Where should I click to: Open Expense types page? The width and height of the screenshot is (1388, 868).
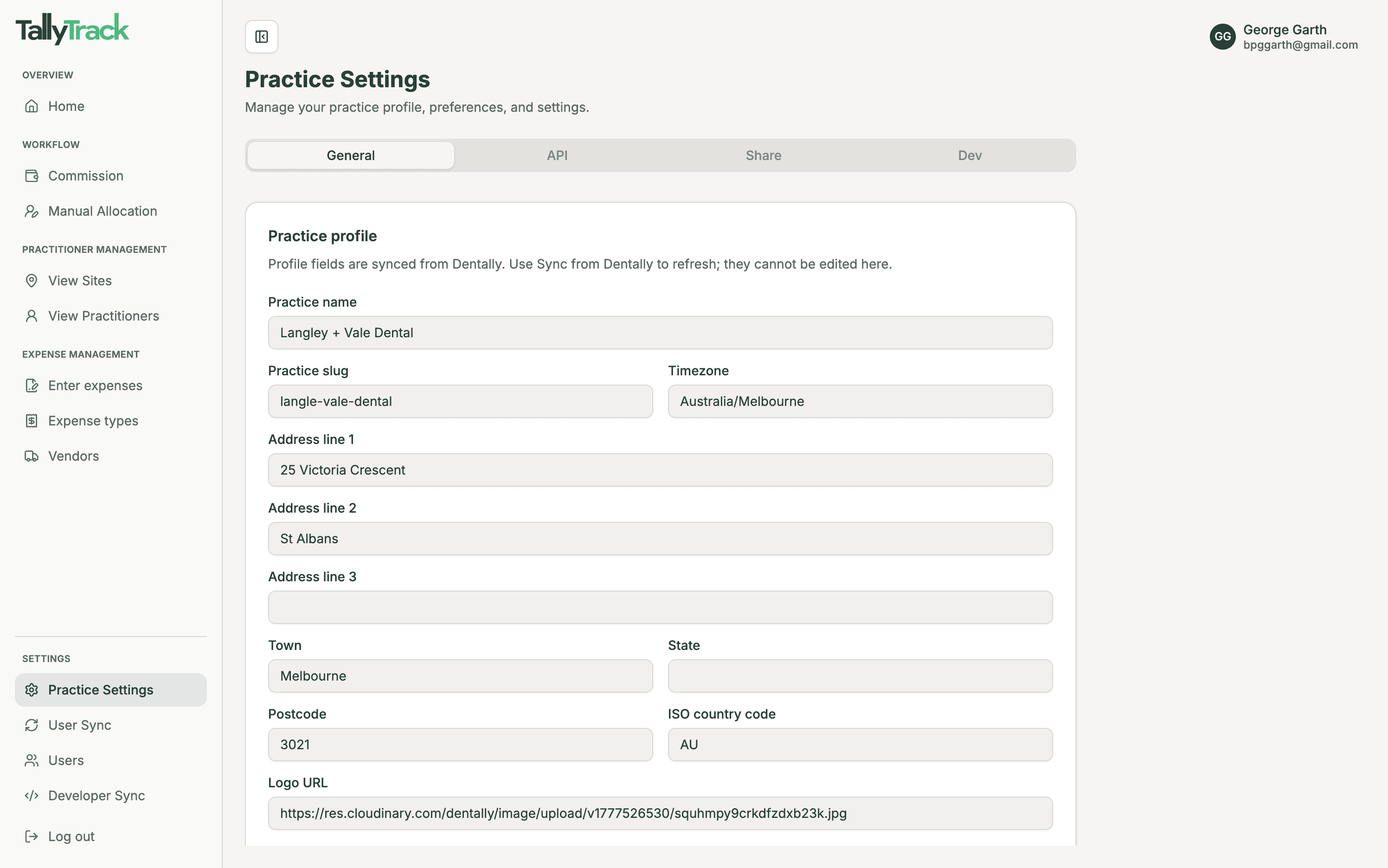111,421
